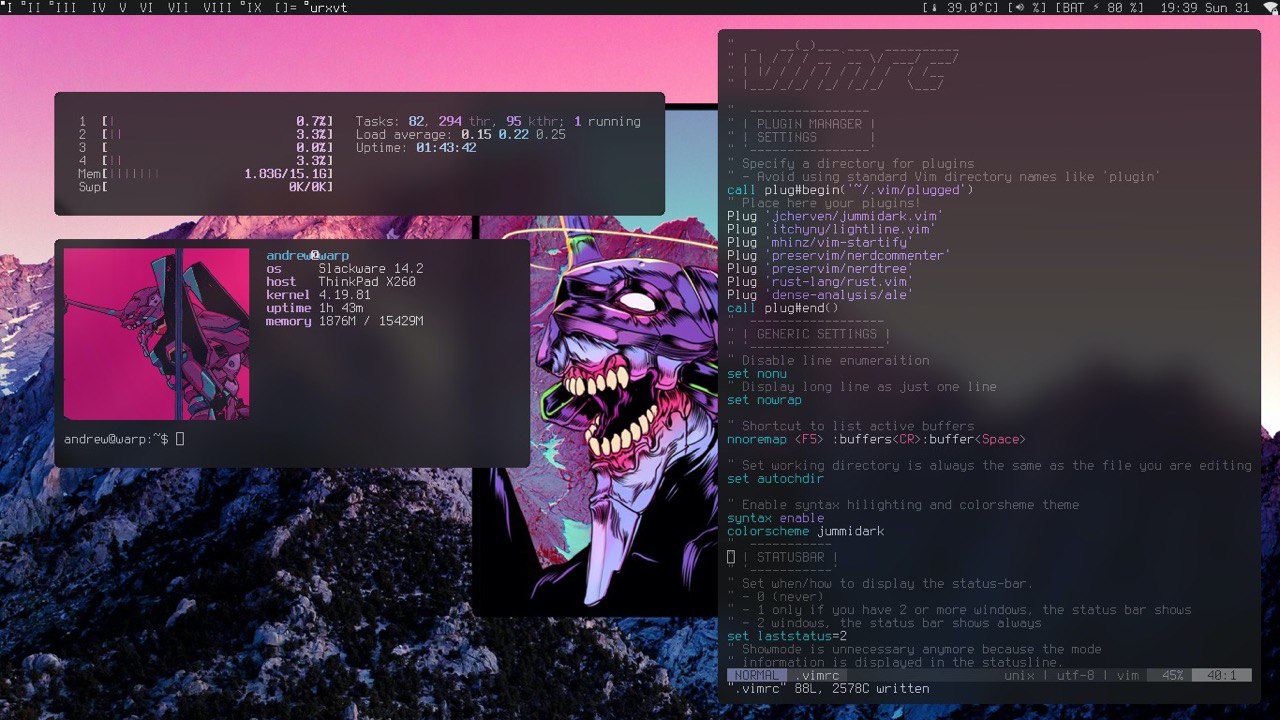
Task: Click the andrew@warp:~$ shell prompt cursor
Action: 180,439
